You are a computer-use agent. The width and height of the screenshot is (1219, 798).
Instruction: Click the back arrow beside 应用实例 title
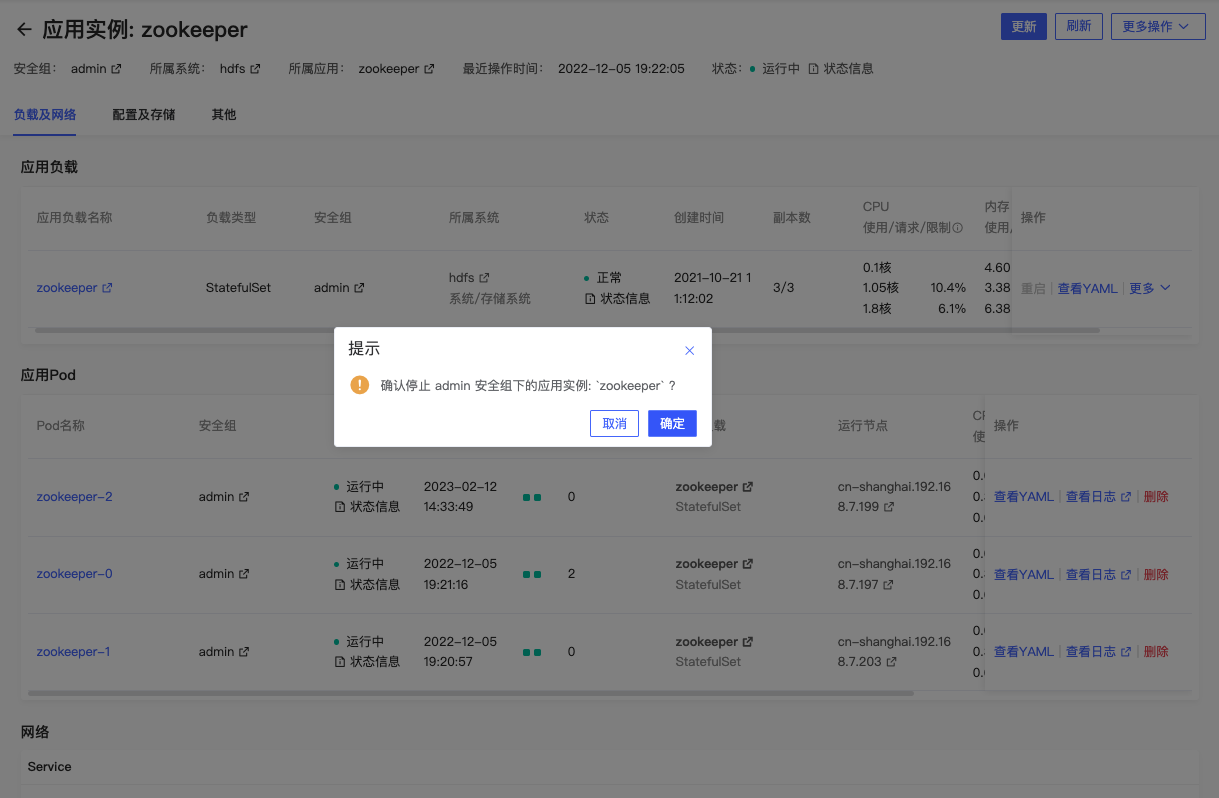pyautogui.click(x=24, y=29)
